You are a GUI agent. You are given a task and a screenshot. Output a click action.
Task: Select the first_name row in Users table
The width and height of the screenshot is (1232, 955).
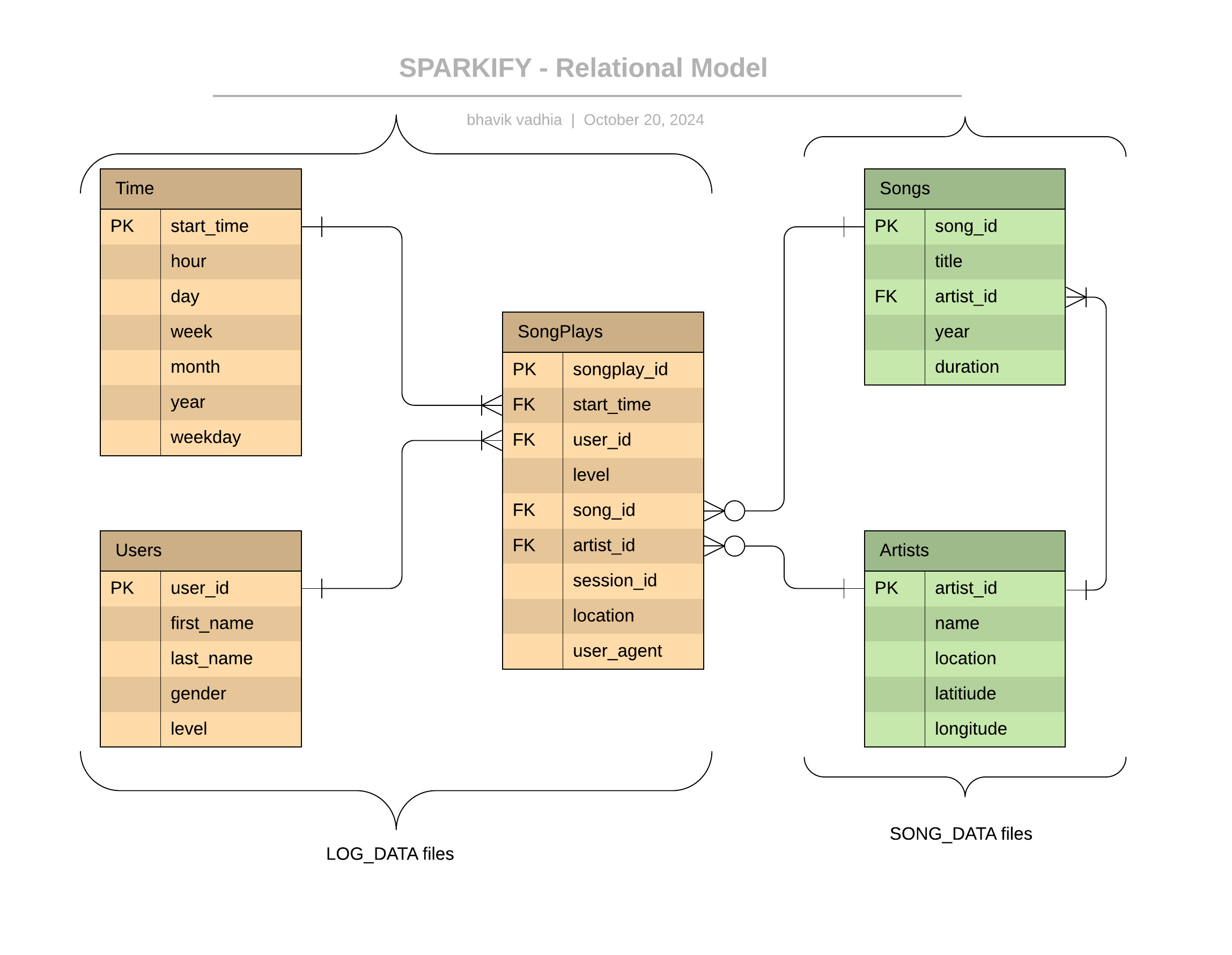pos(201,624)
